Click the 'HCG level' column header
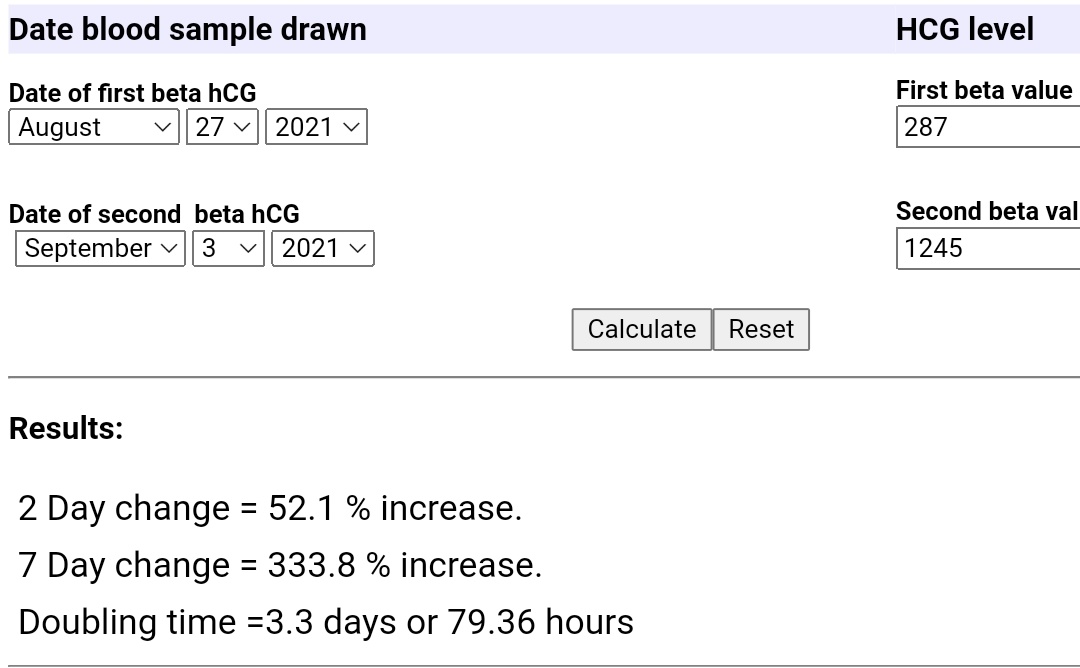 point(964,29)
